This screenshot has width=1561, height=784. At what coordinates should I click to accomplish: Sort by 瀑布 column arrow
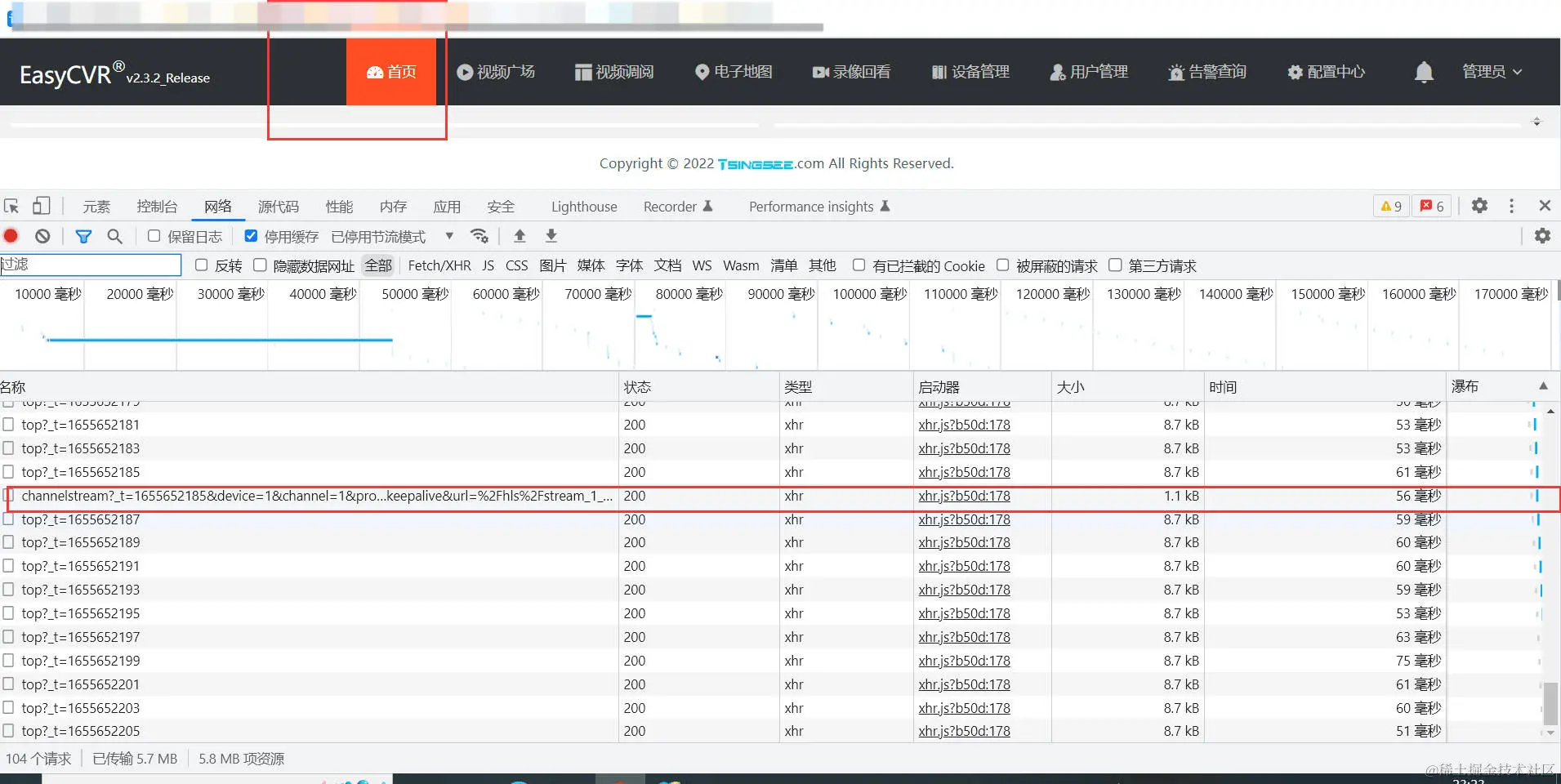(x=1543, y=386)
